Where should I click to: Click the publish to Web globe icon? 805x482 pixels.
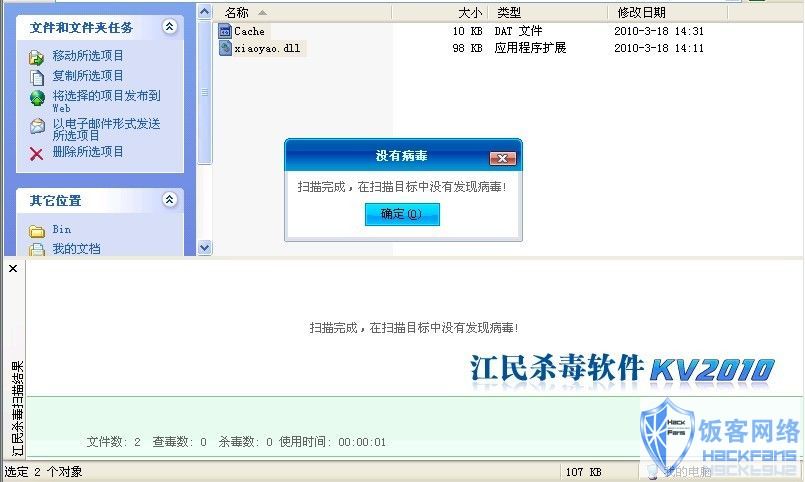(37, 98)
